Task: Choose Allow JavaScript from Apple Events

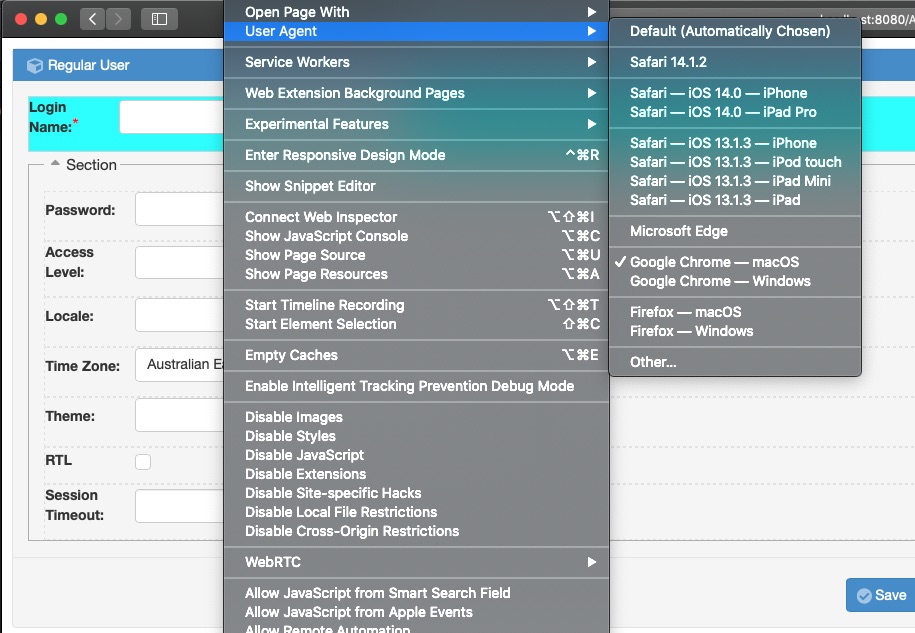Action: coord(417,612)
